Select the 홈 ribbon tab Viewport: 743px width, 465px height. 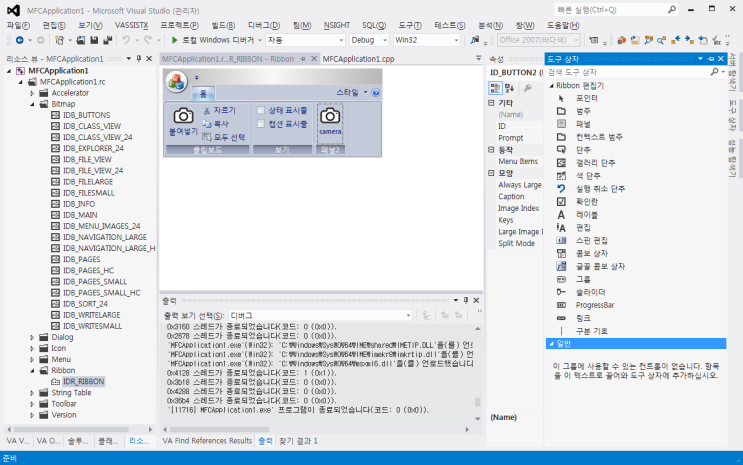click(203, 93)
